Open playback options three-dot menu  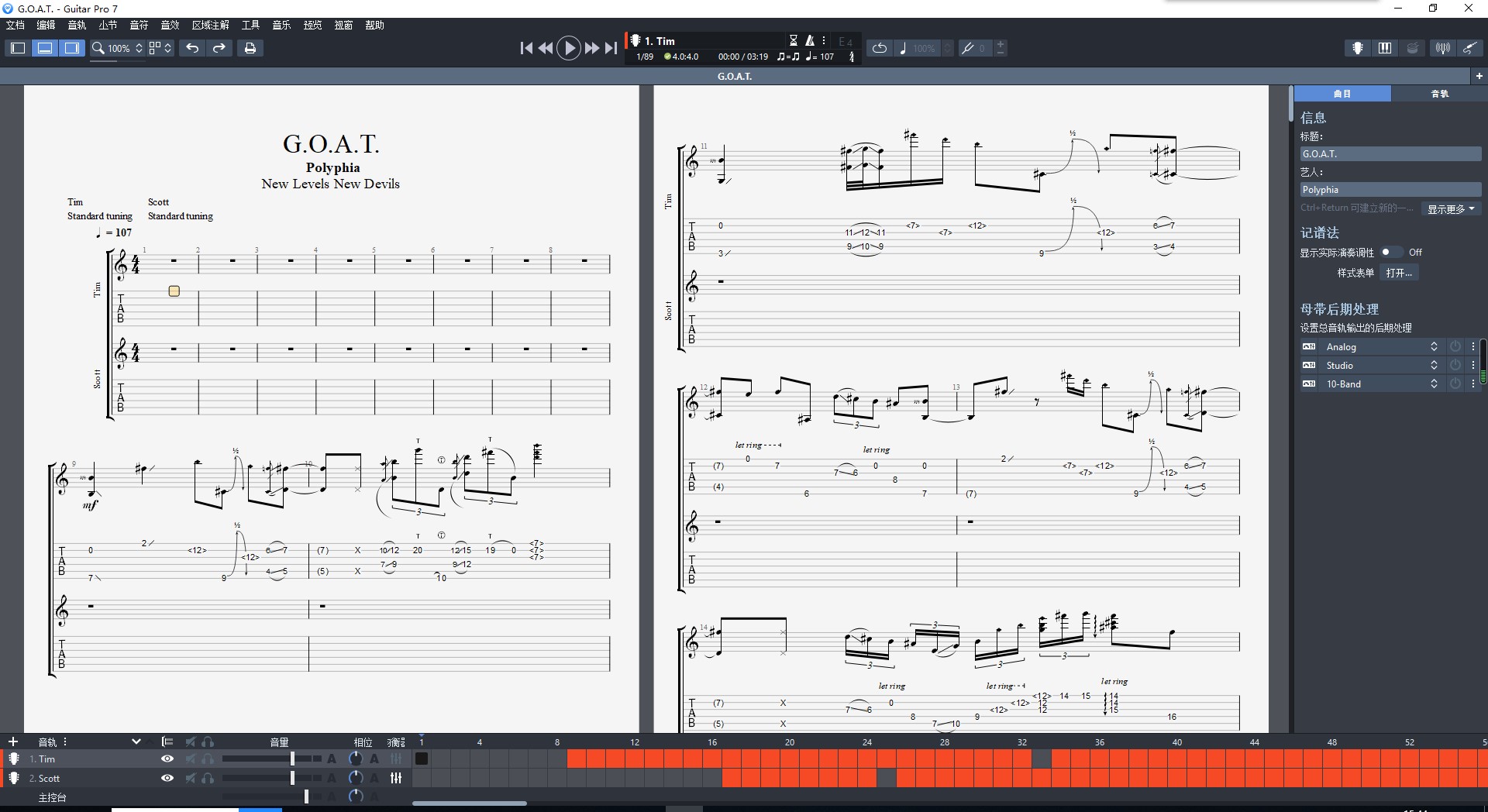pos(825,41)
